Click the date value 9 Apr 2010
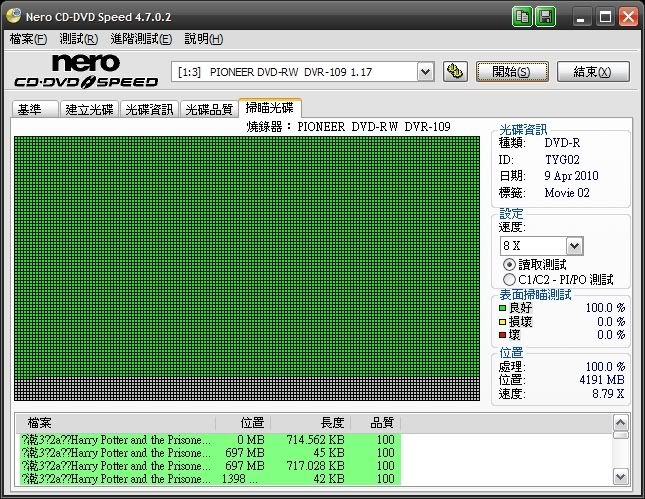The height and width of the screenshot is (499, 645). (x=571, y=176)
